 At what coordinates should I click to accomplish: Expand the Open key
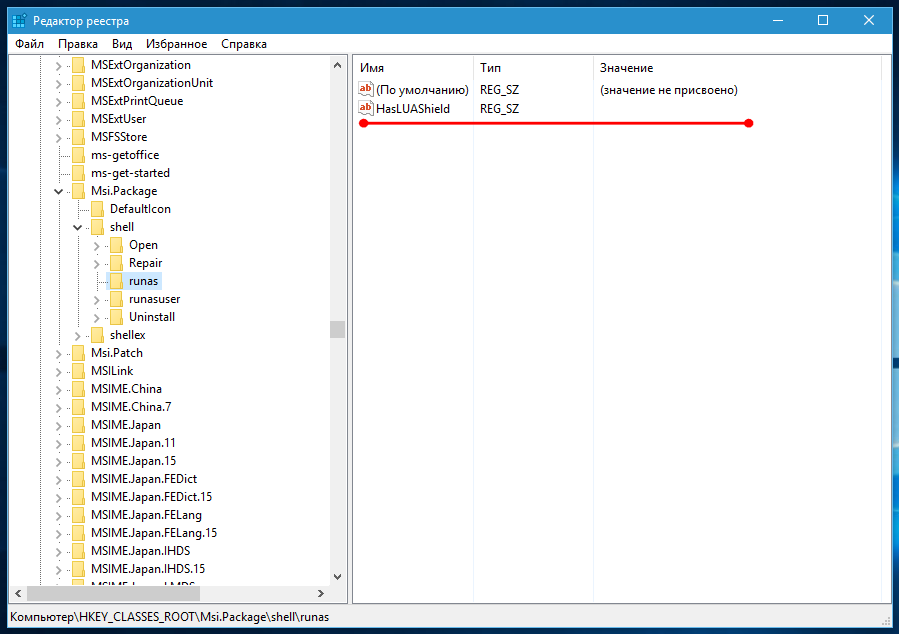96,245
